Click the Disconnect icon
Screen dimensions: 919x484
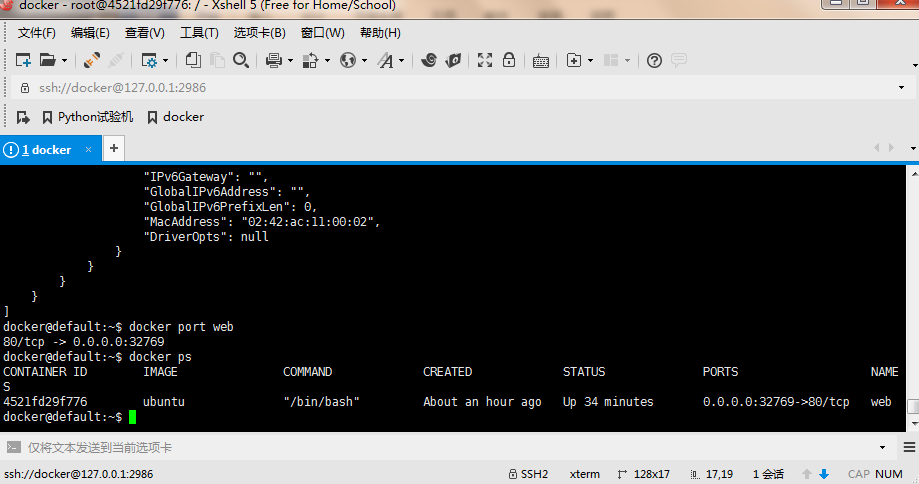coord(116,60)
